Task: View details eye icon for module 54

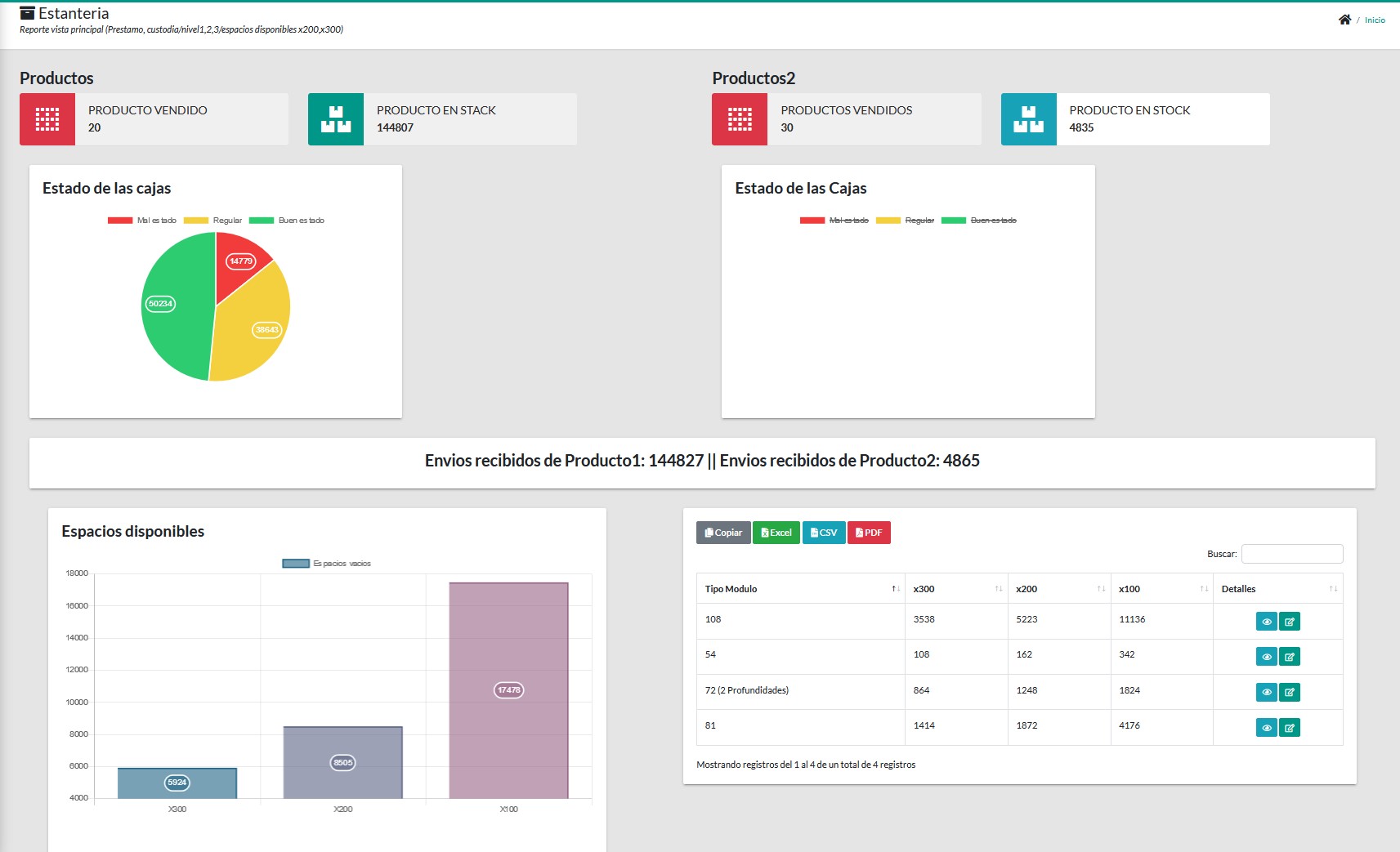Action: pyautogui.click(x=1267, y=657)
